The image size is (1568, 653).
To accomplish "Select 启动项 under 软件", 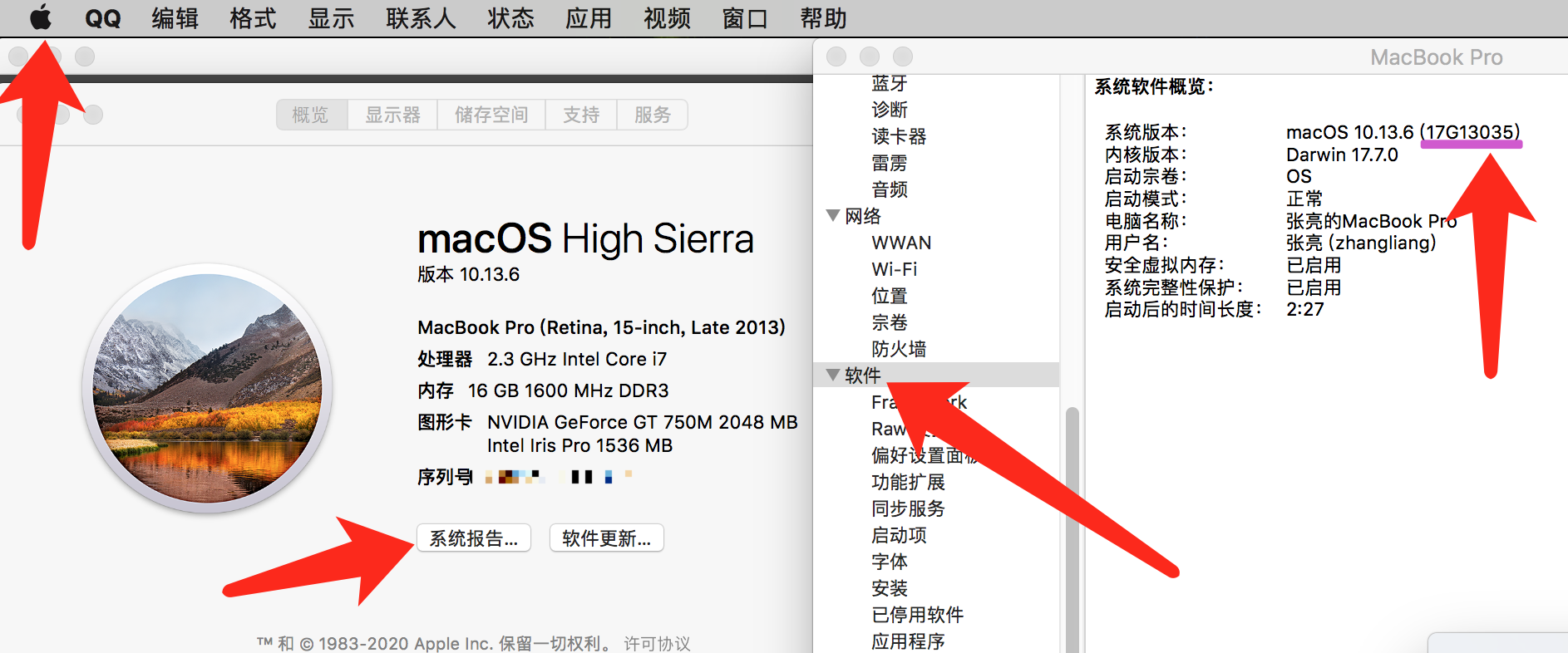I will (899, 535).
